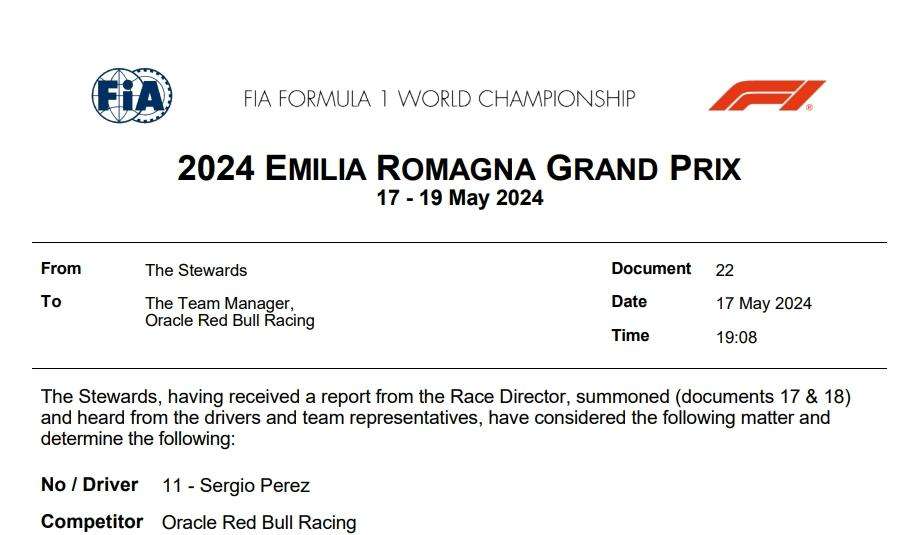Click the bold Date label
The width and height of the screenshot is (922, 535).
click(x=629, y=302)
